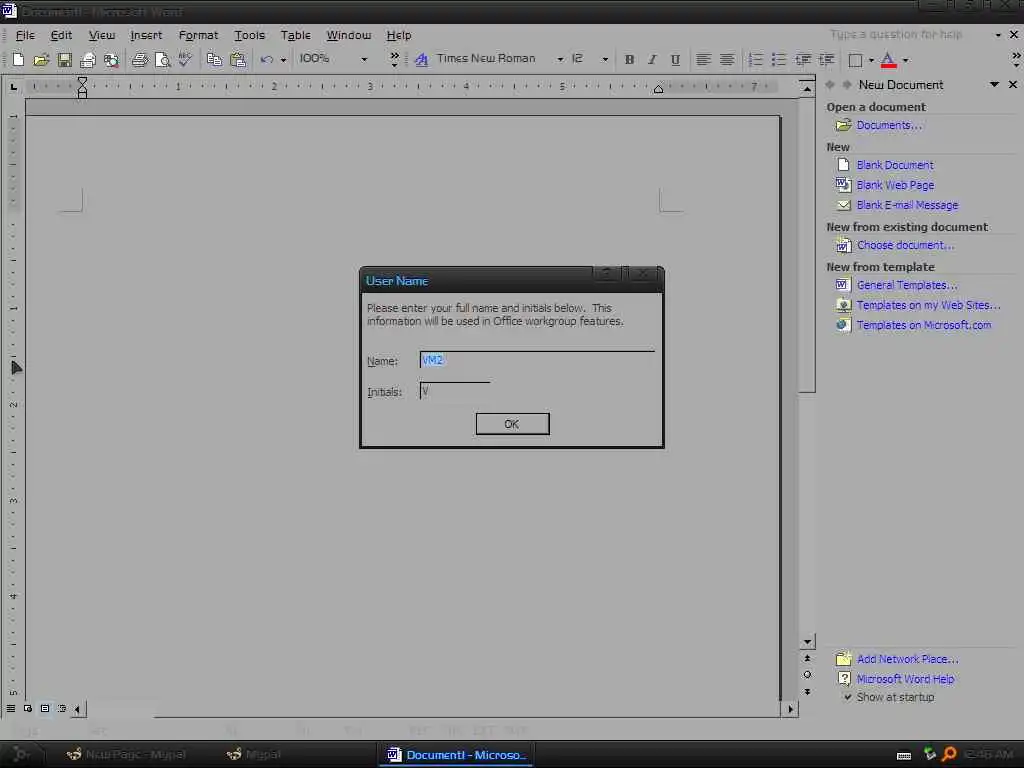
Task: Click the Normal View button at bottom left
Action: click(11, 708)
